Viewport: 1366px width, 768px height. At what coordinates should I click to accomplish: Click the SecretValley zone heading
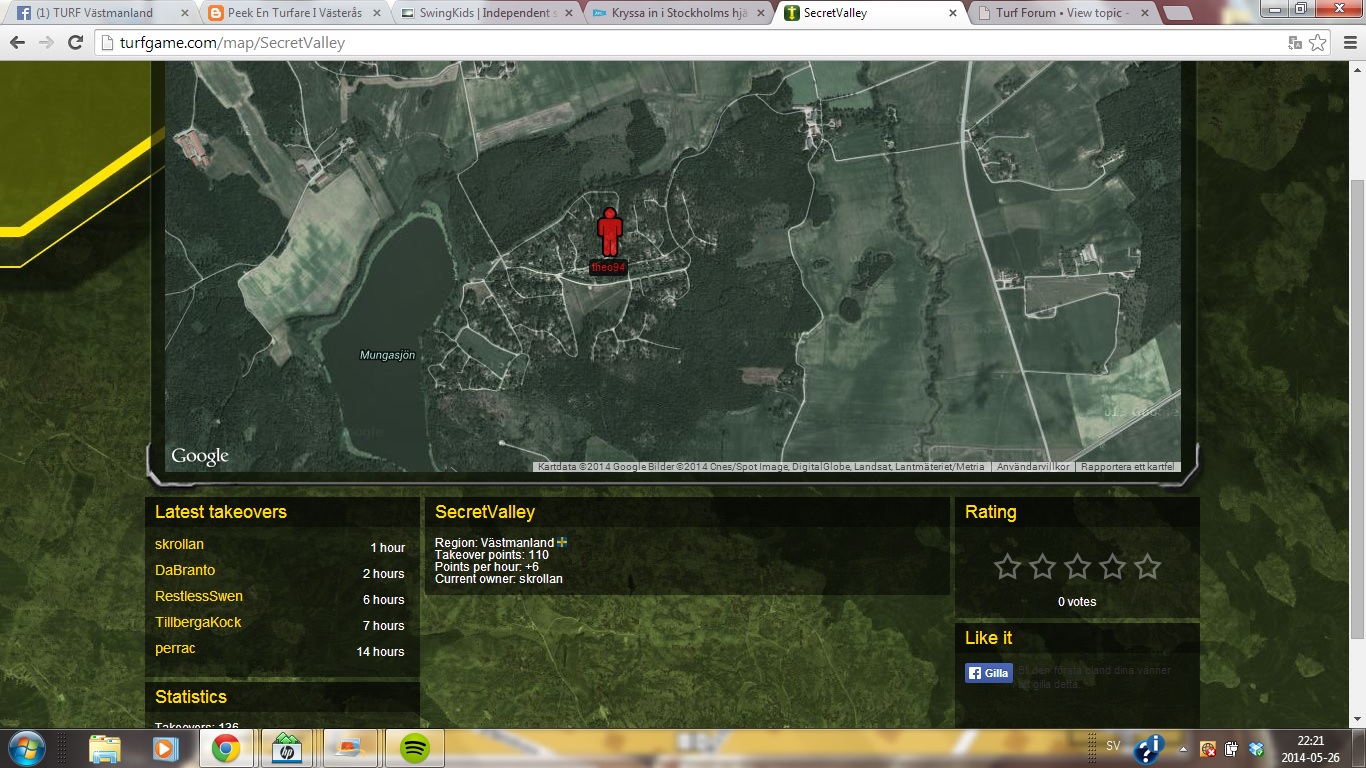pyautogui.click(x=485, y=512)
